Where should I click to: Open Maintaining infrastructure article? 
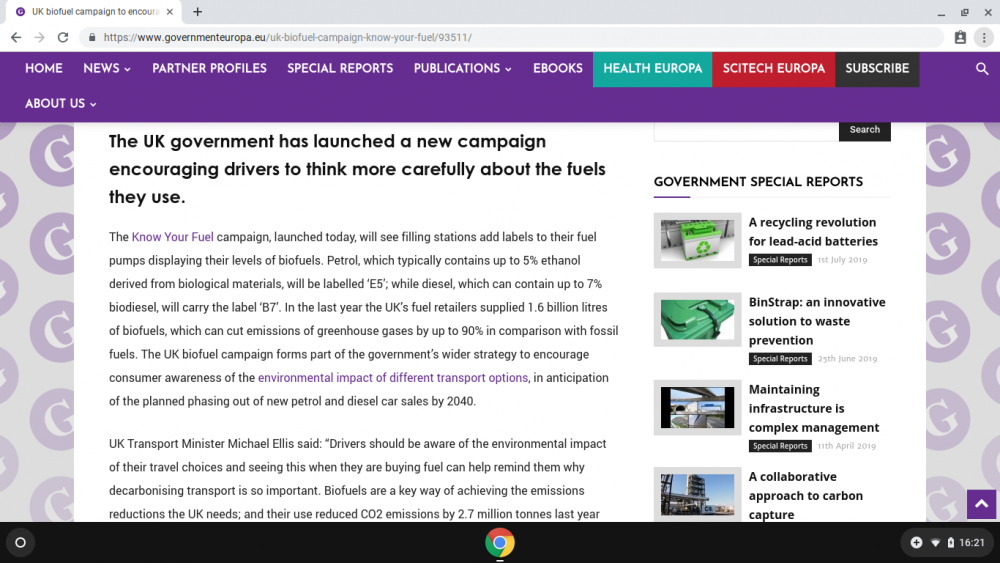pos(814,409)
